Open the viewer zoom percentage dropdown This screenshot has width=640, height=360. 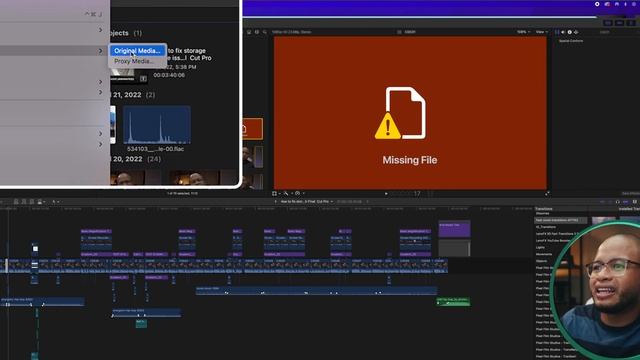(x=523, y=32)
